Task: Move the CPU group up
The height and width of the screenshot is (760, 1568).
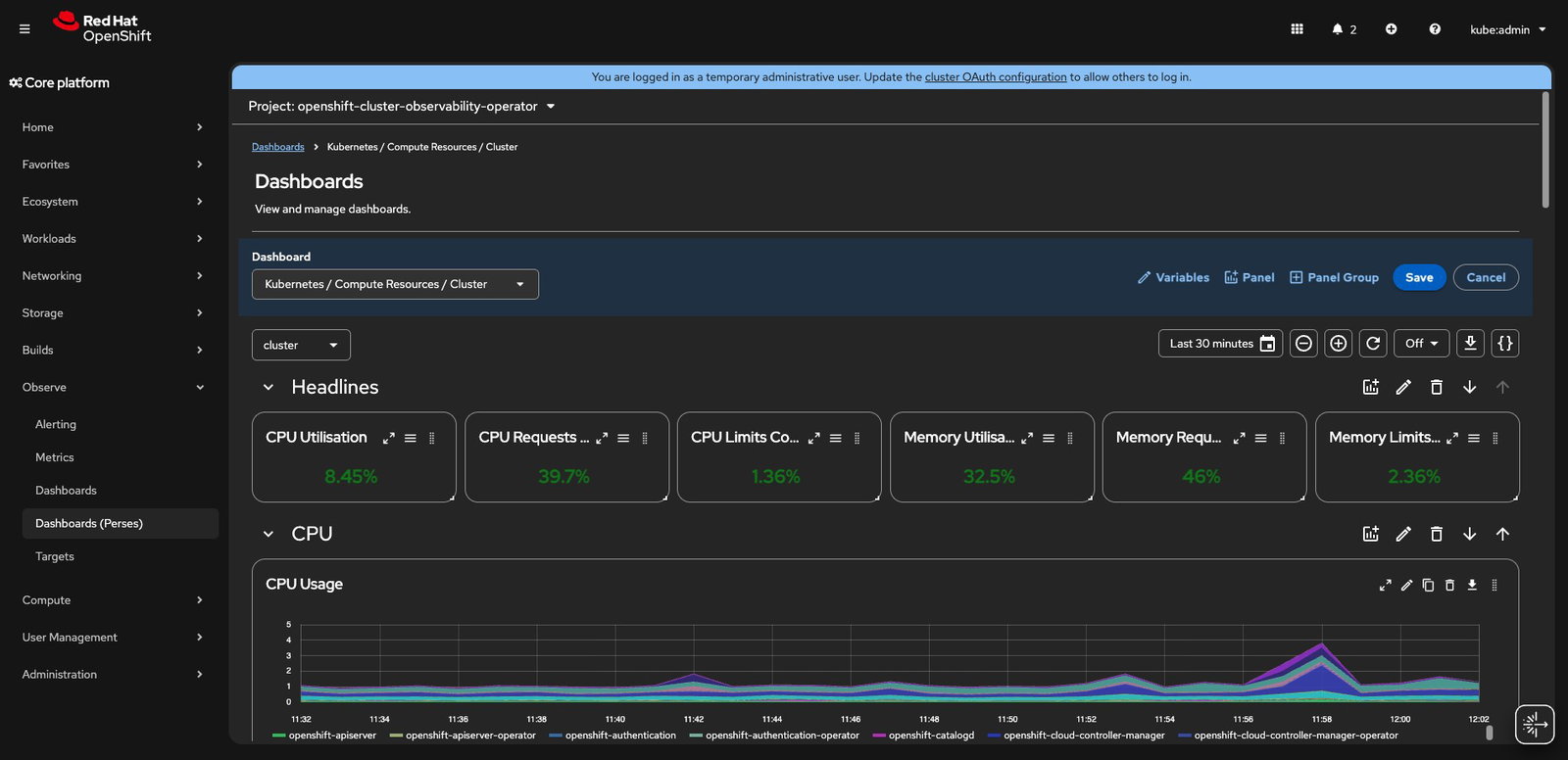Action: tap(1502, 534)
